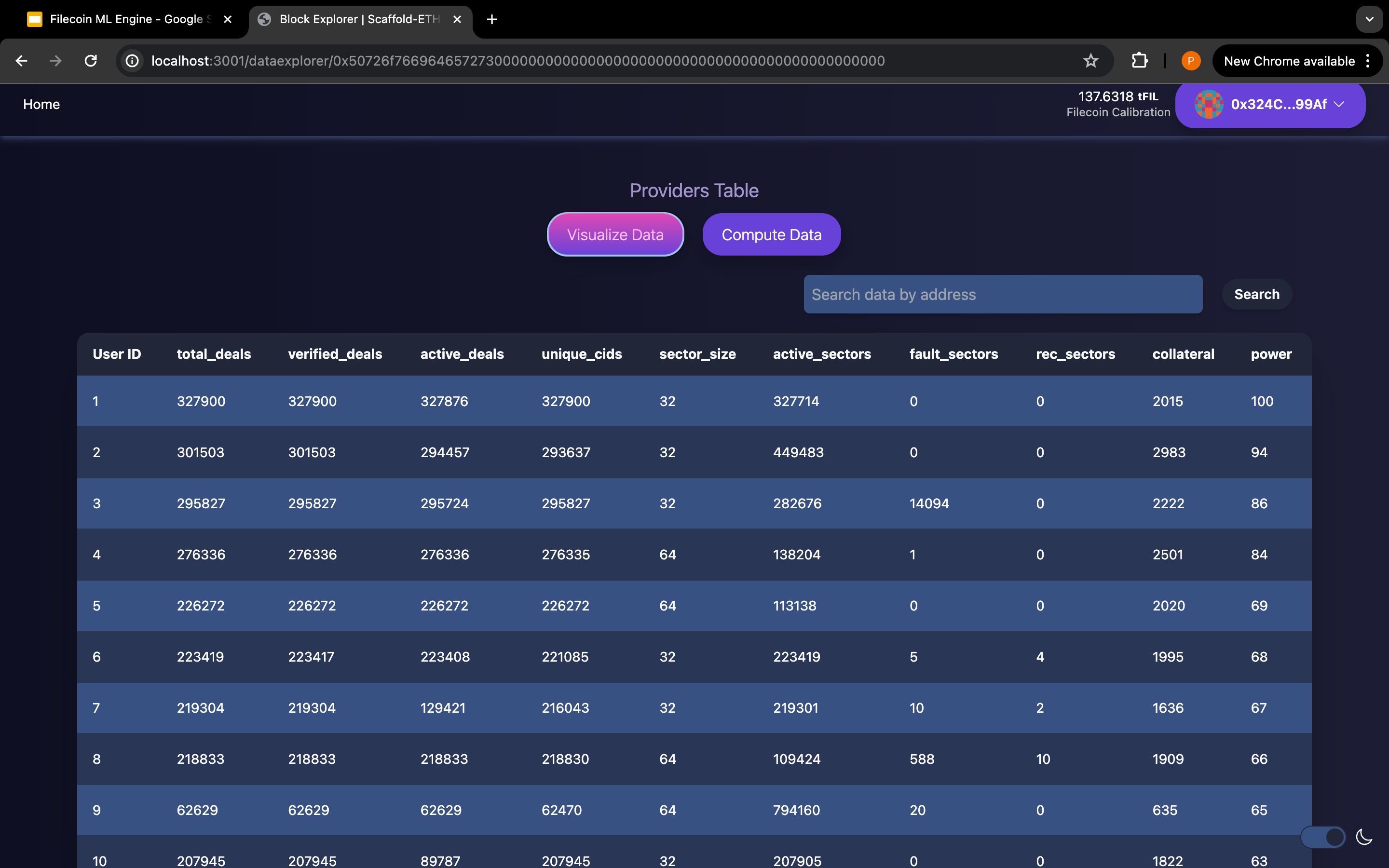The image size is (1389, 868).
Task: Click the rec_sectors column header
Action: coord(1076,354)
